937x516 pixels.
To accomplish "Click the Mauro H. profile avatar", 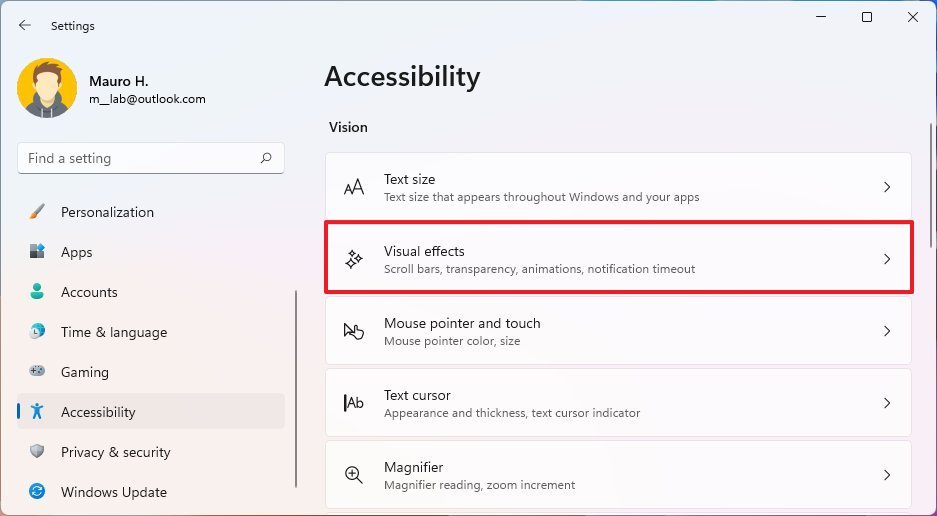I will pos(47,88).
